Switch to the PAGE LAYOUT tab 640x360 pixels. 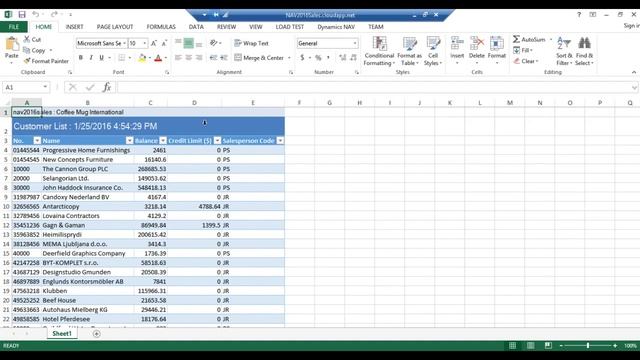pyautogui.click(x=115, y=27)
